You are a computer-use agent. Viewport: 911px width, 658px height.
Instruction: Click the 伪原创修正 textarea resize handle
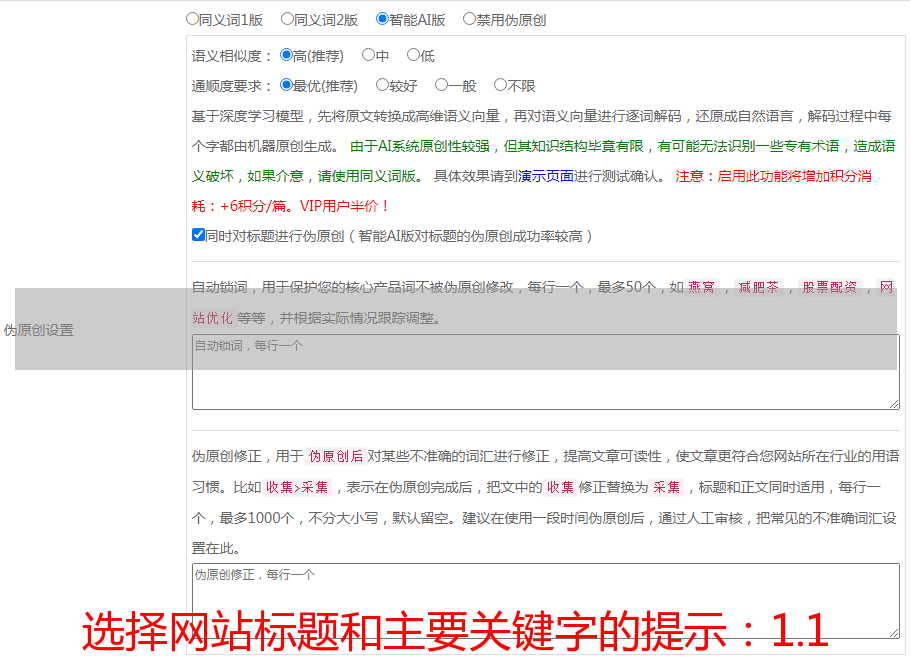point(894,633)
